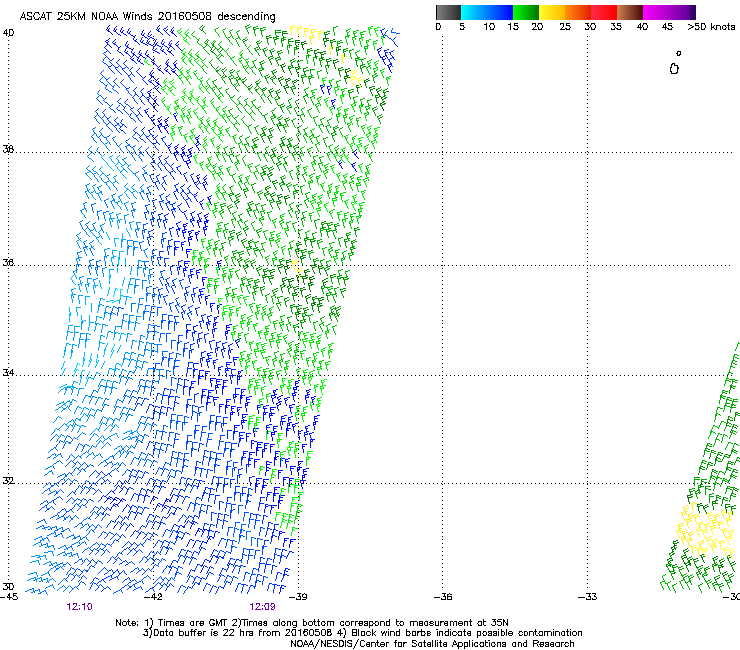Click the 12:10 swath time label
This screenshot has width=740, height=650.
click(79, 607)
